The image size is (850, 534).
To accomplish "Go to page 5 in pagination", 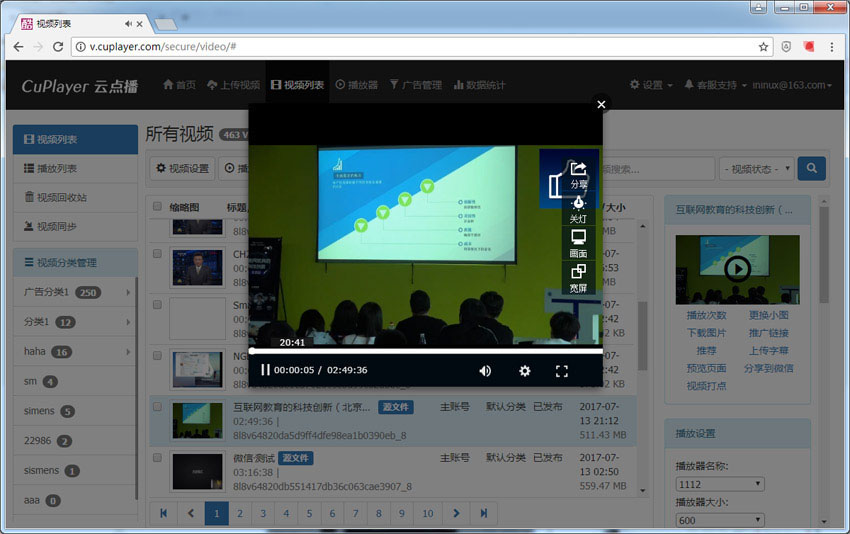I will (309, 513).
